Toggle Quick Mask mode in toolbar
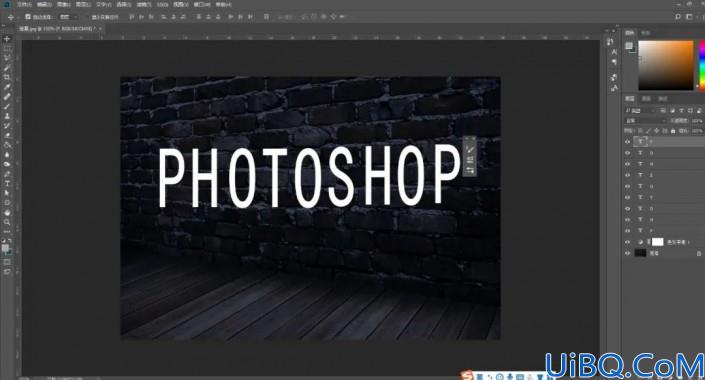The height and width of the screenshot is (380, 705). pos(7,262)
